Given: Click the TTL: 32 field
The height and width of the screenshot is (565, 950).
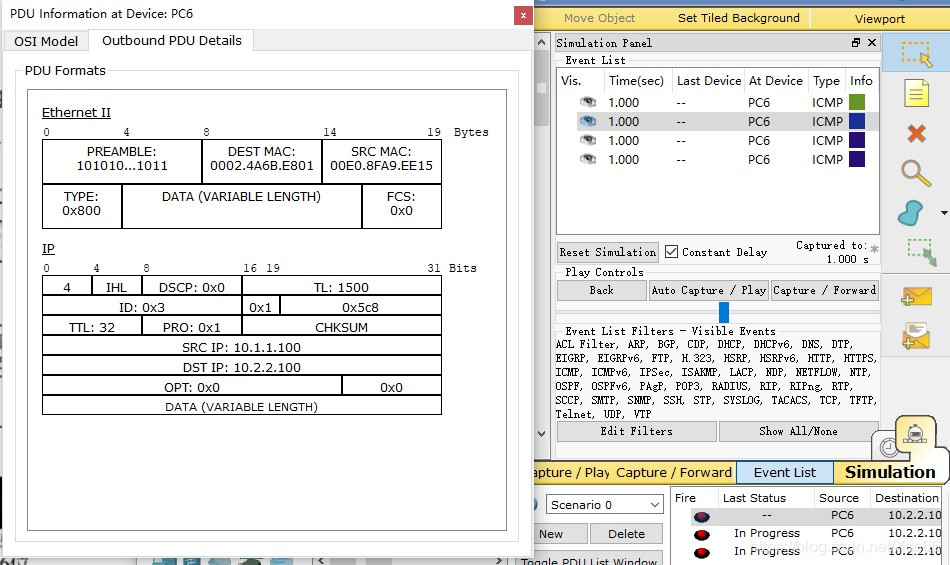Looking at the screenshot, I should point(92,327).
